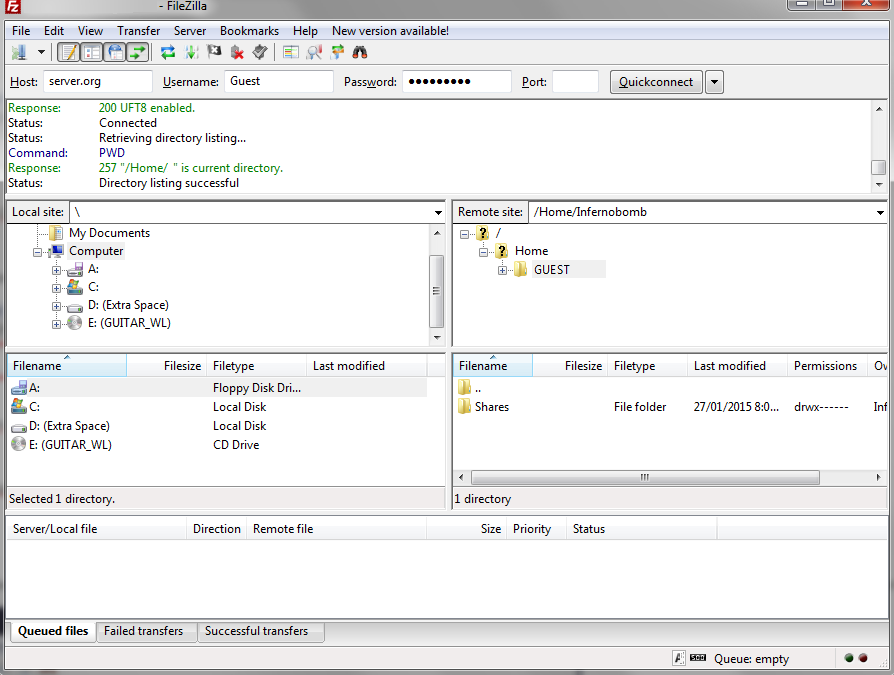Open the Transfer menu

click(139, 31)
